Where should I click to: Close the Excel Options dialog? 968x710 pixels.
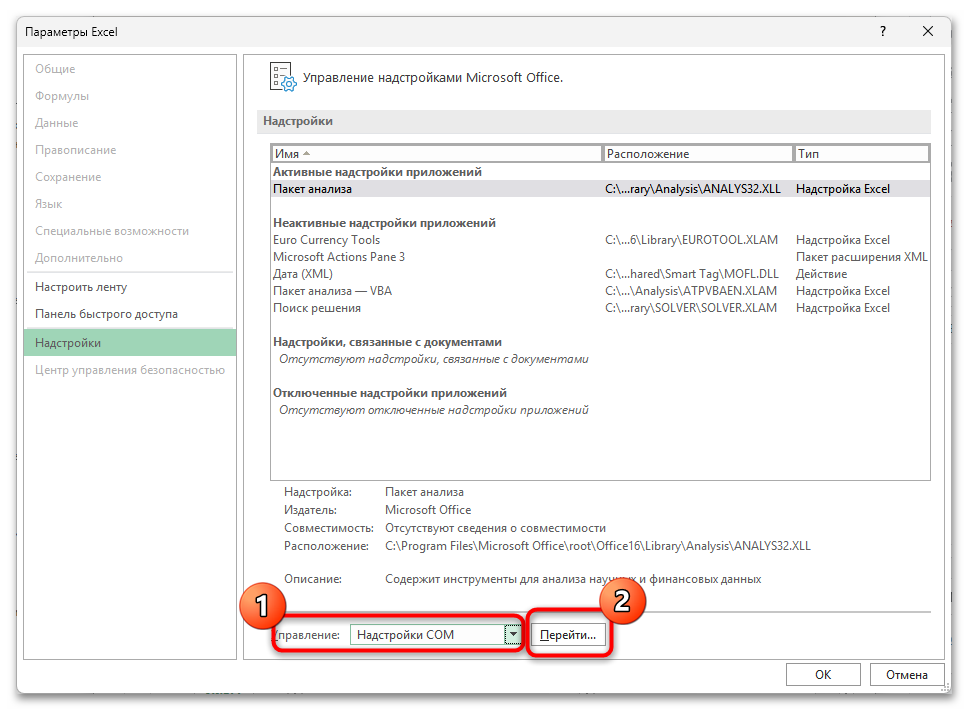(928, 32)
